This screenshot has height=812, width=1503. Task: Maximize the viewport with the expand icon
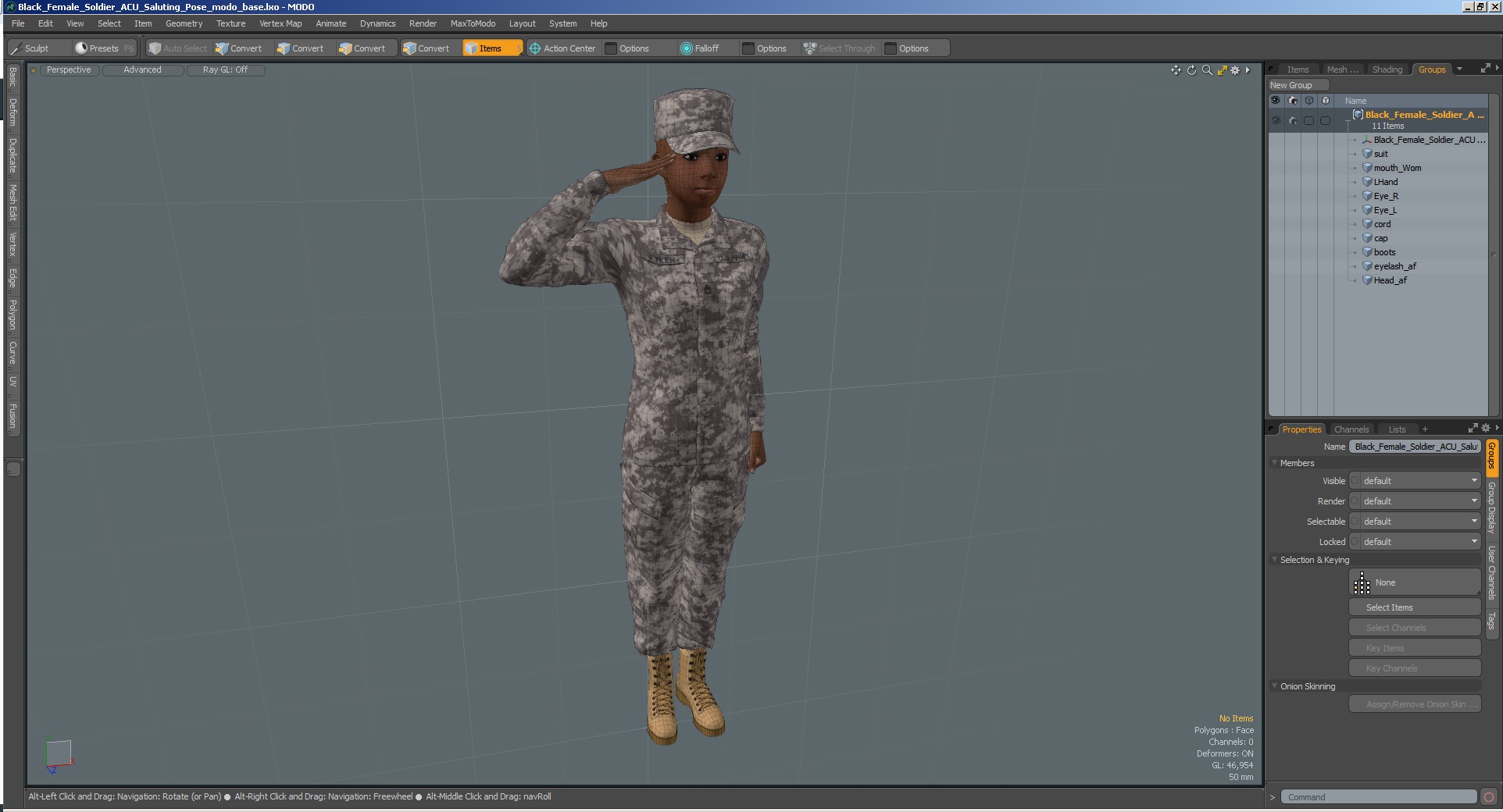[x=1222, y=70]
